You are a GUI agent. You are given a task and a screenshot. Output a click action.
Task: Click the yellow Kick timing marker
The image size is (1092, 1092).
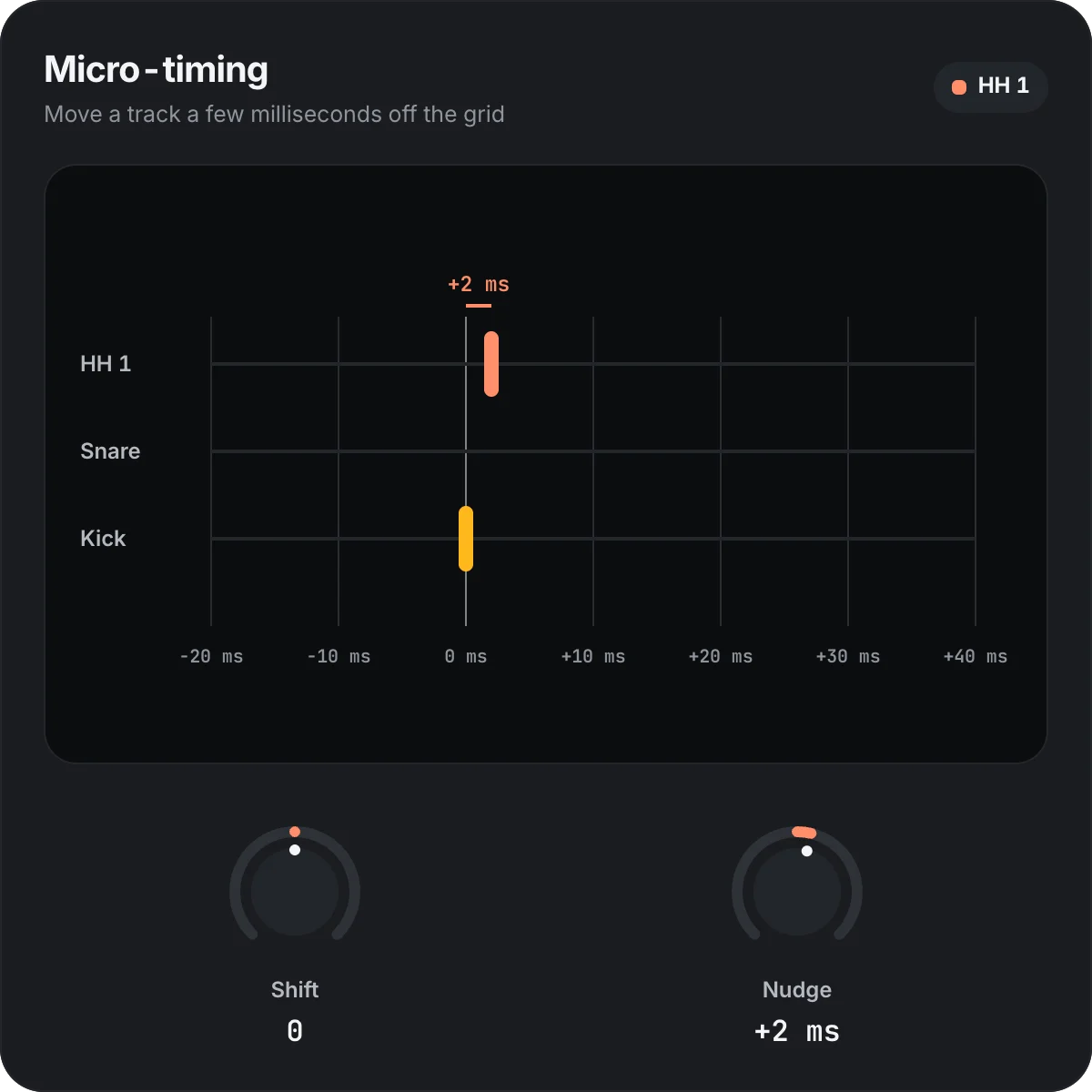[x=466, y=539]
